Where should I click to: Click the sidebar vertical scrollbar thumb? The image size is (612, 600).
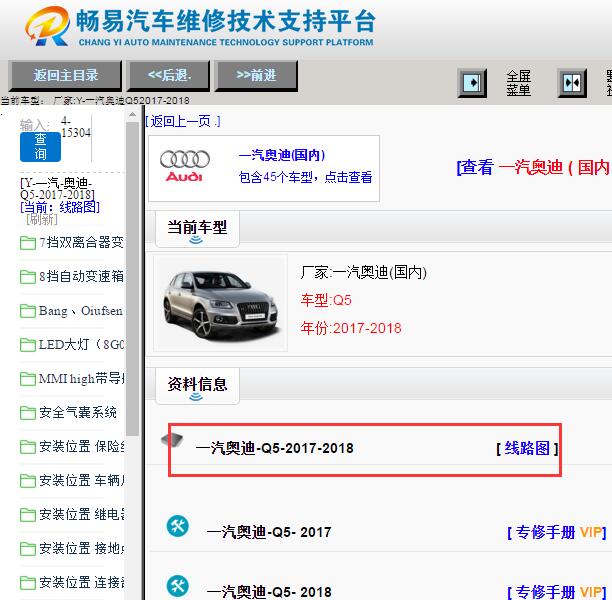coord(132,279)
